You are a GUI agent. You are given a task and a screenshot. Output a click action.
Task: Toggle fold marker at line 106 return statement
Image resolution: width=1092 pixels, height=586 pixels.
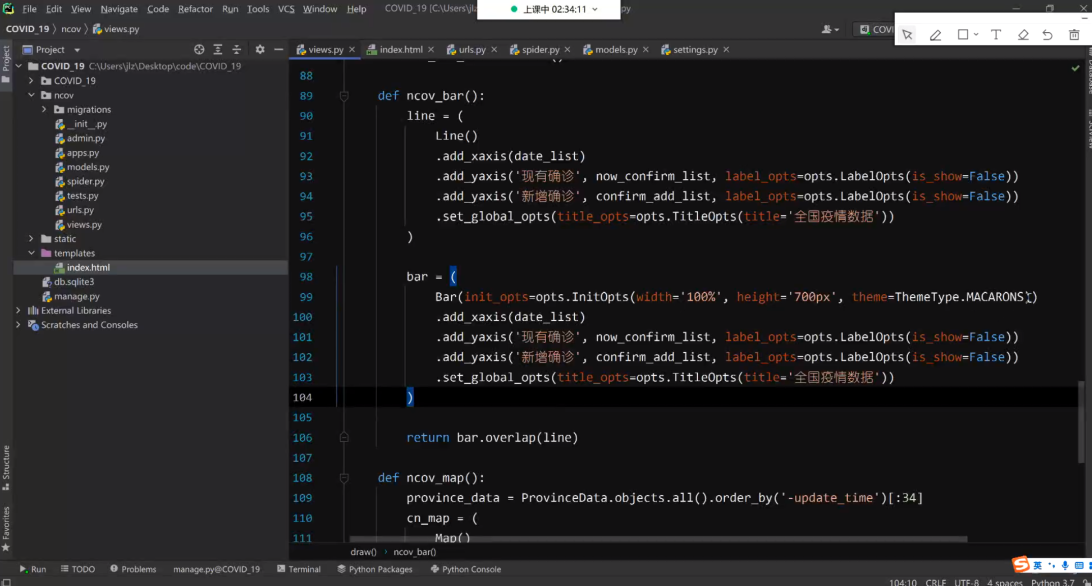(x=344, y=438)
